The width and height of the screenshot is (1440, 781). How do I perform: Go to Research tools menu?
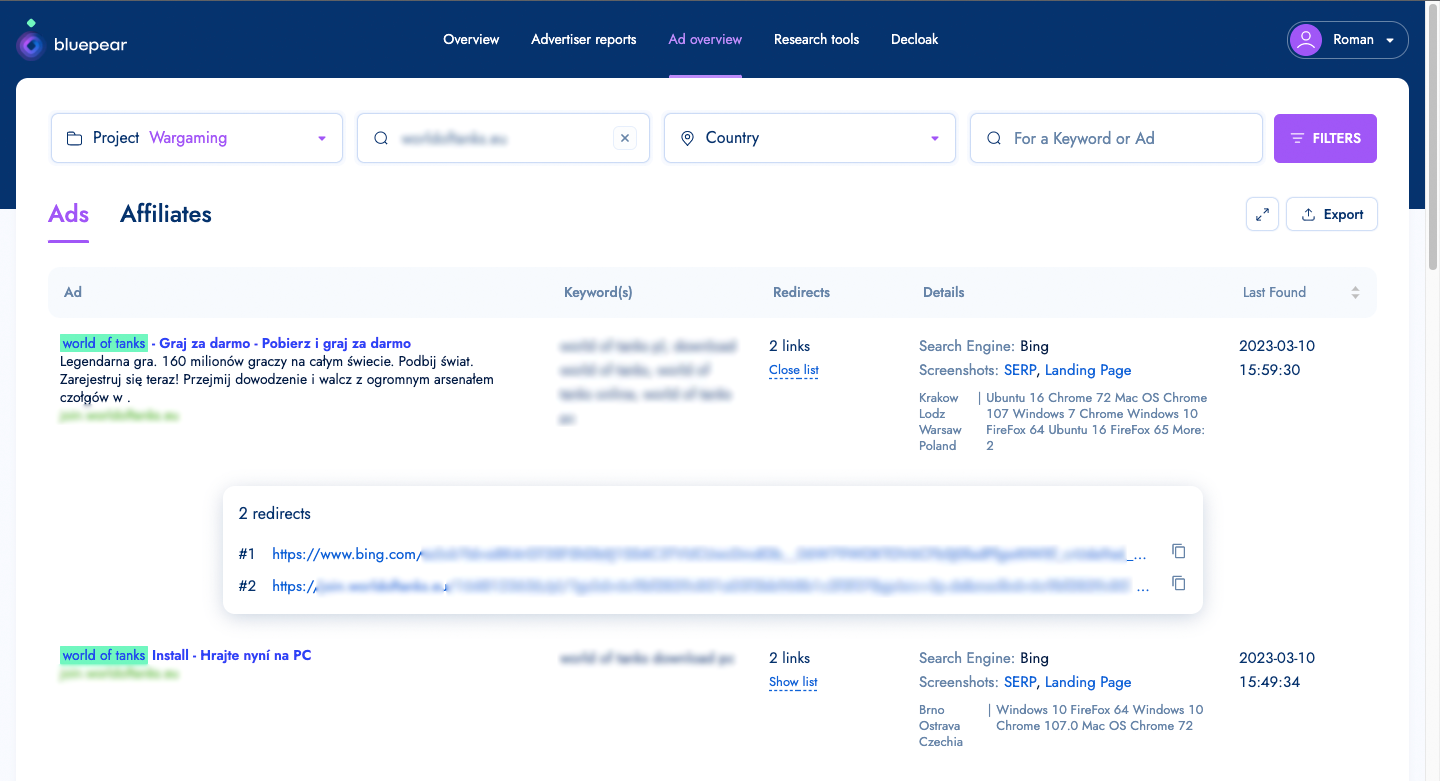click(816, 40)
